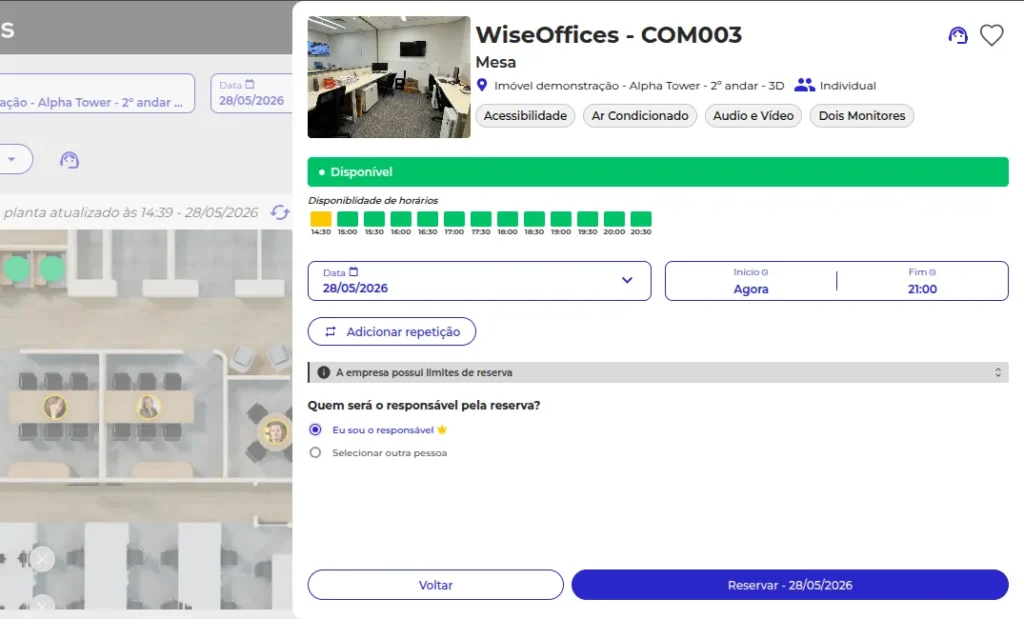Image resolution: width=1024 pixels, height=619 pixels.
Task: Click the headset icon in the background map toolbar
Action: [69, 160]
